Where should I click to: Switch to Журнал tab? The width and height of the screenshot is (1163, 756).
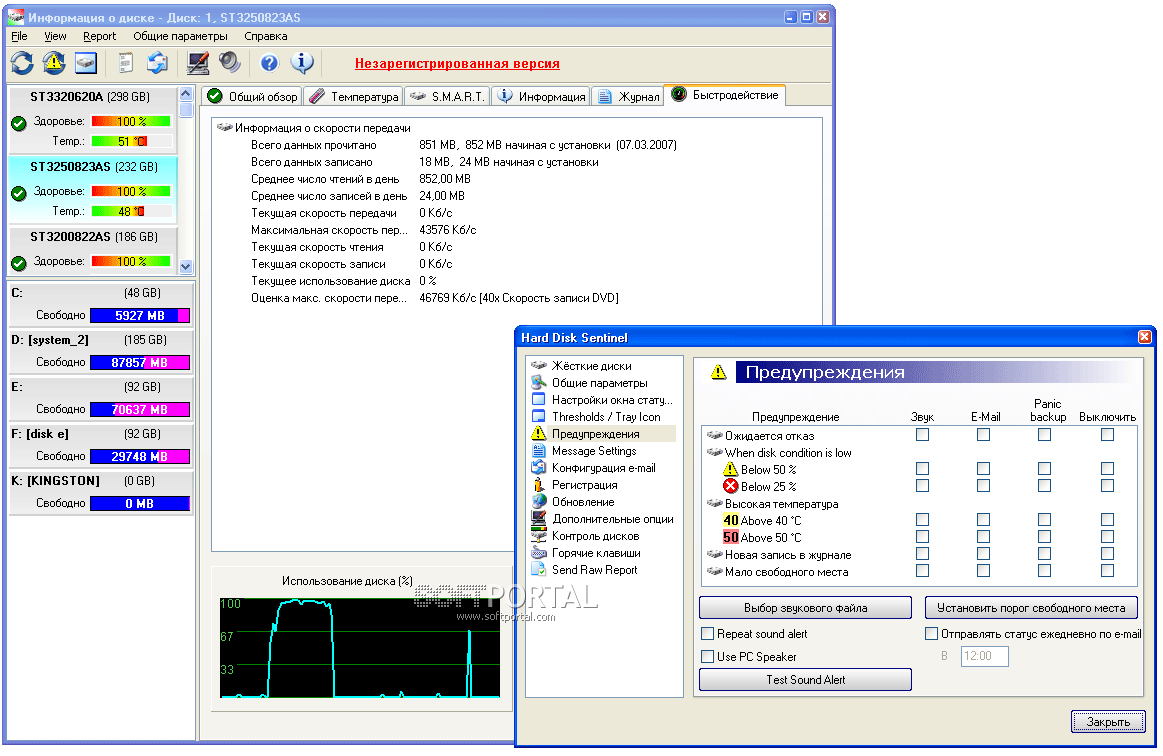click(x=629, y=97)
